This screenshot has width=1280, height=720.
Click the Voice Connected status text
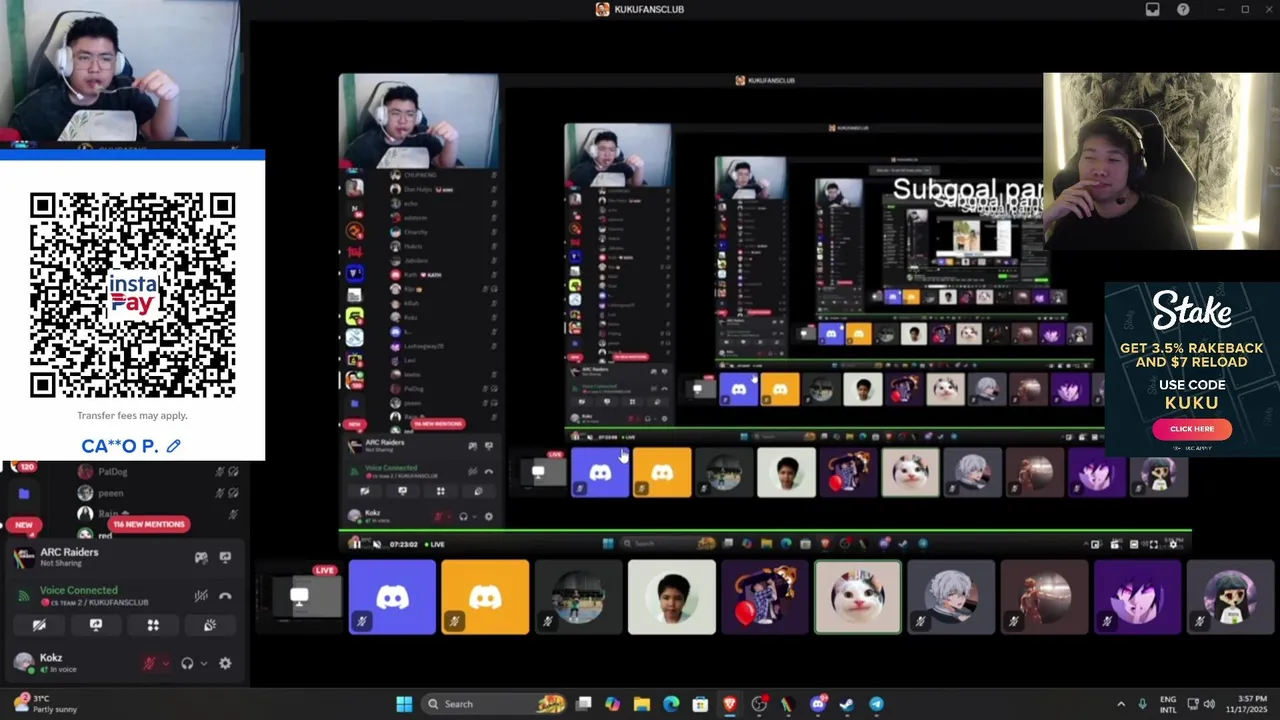point(78,590)
